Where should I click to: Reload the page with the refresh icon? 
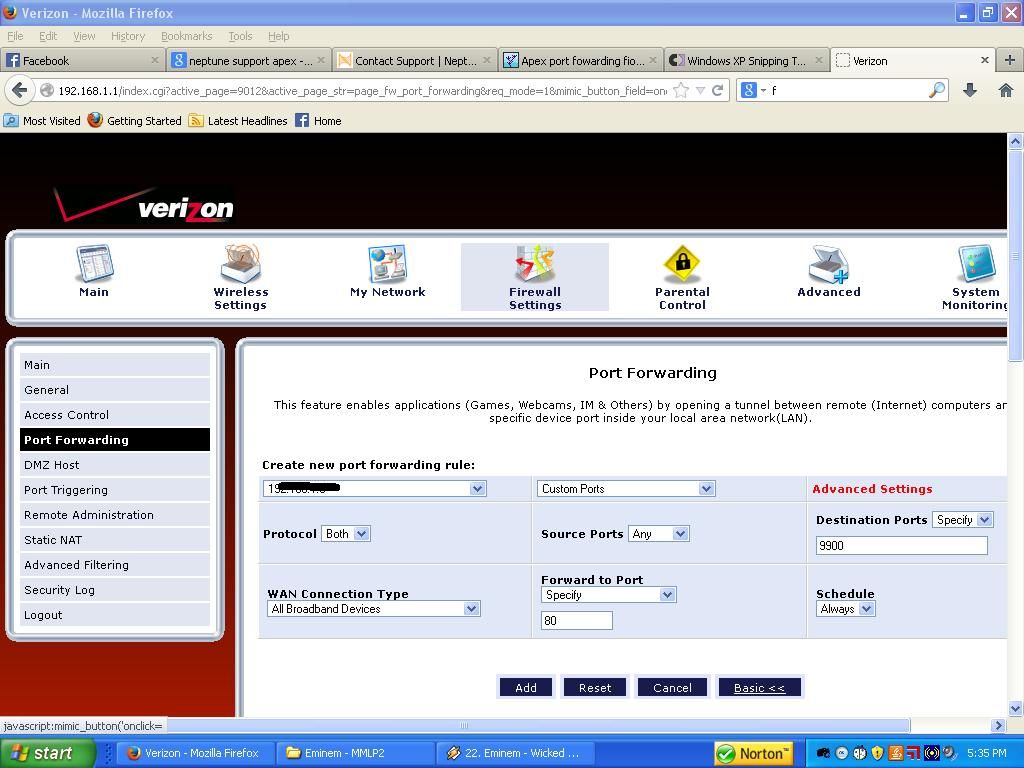[x=717, y=90]
